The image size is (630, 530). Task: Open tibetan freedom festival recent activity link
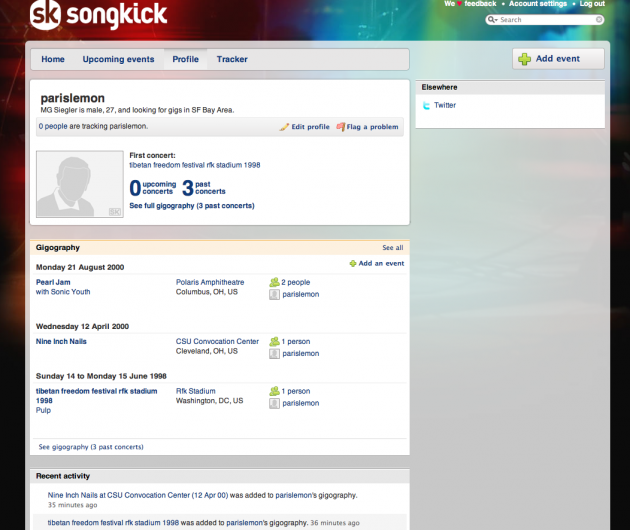pos(113,523)
